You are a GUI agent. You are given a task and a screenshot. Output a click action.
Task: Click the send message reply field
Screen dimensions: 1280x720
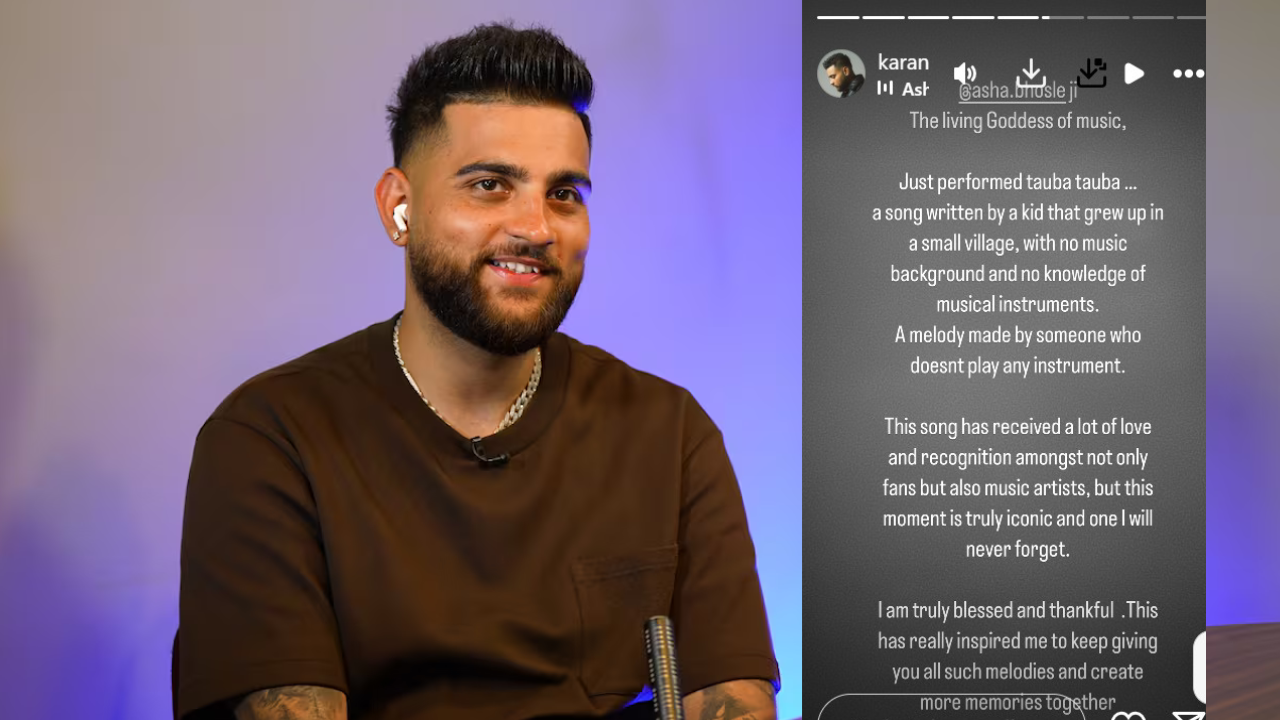(951, 707)
